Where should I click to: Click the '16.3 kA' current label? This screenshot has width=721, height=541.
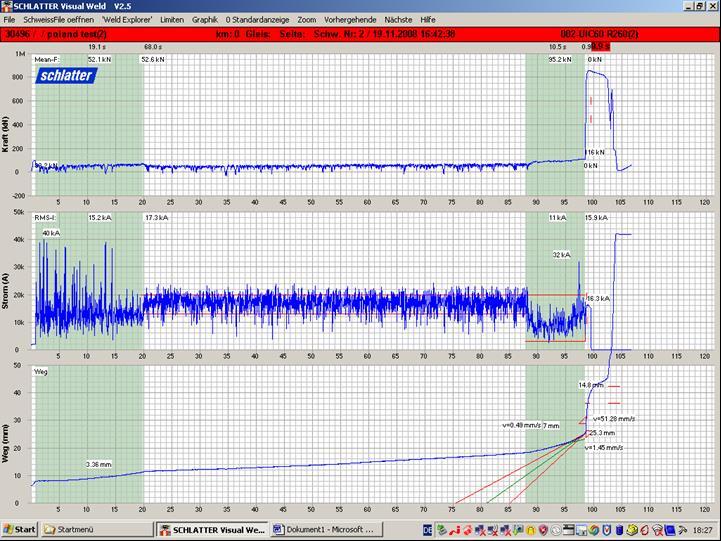click(599, 299)
